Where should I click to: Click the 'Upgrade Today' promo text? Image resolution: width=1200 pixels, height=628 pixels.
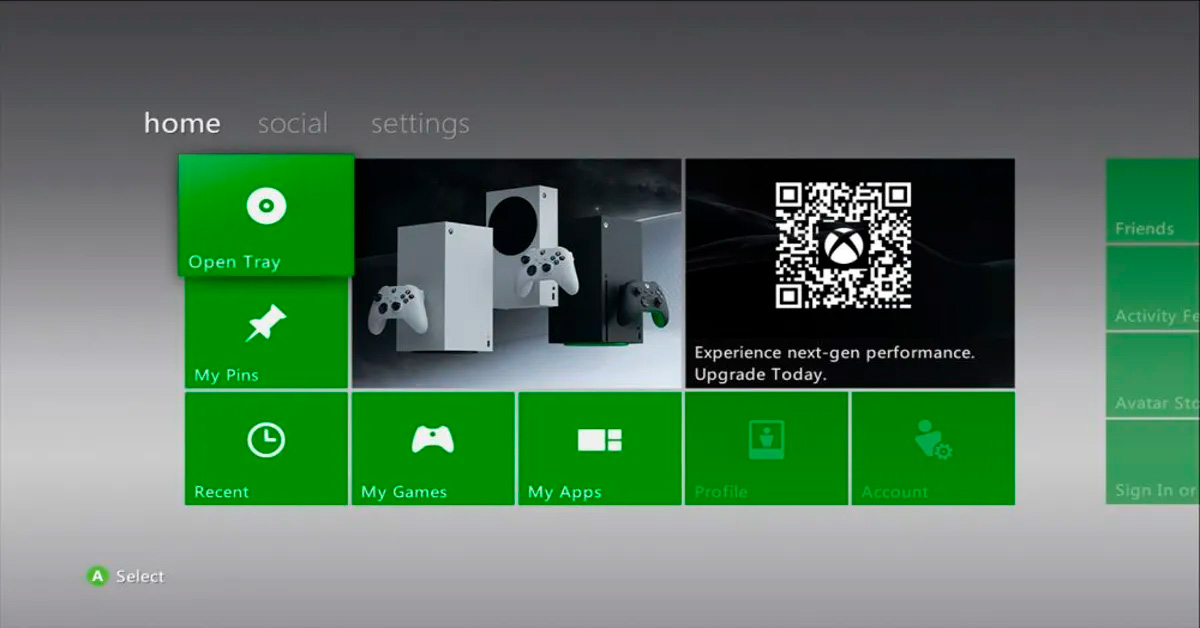pyautogui.click(x=760, y=376)
